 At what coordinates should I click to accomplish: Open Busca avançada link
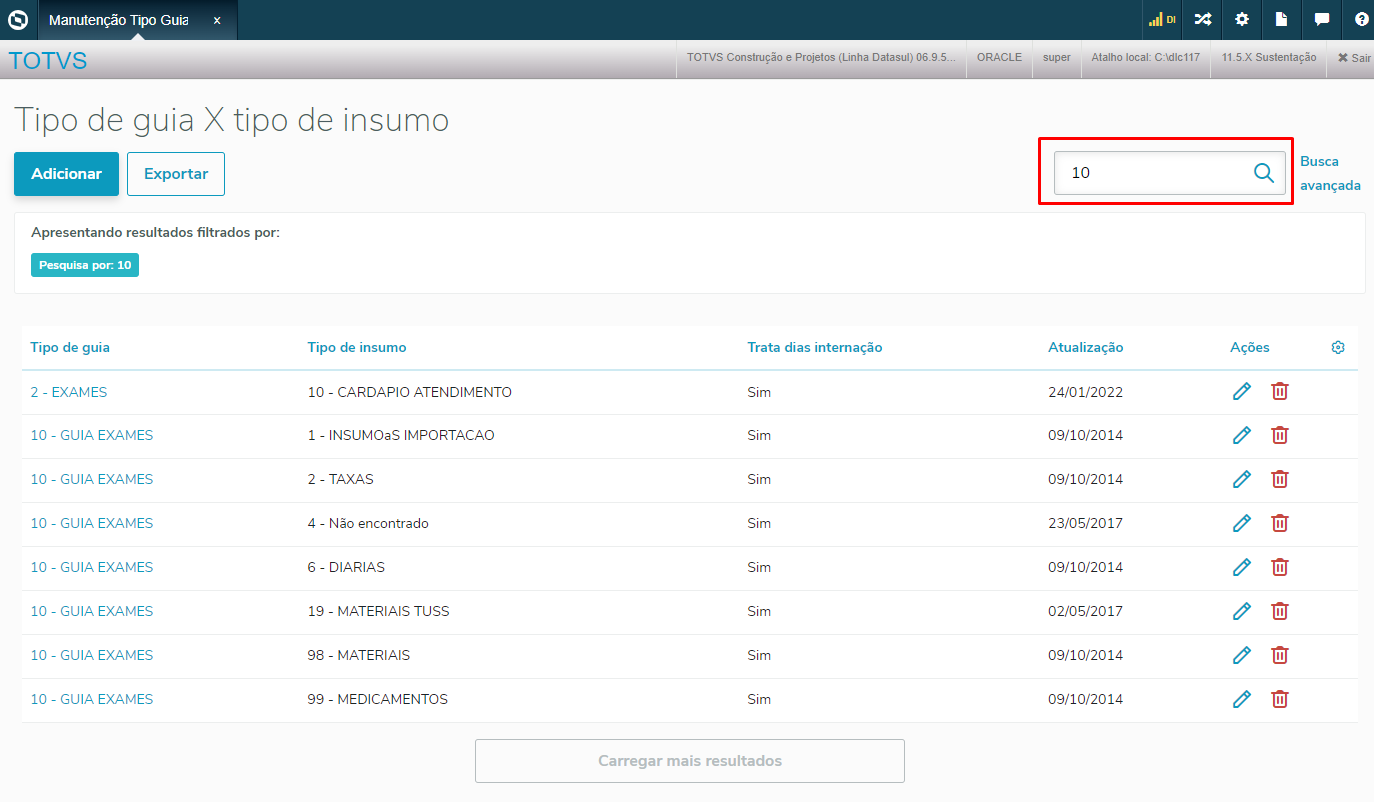pyautogui.click(x=1330, y=173)
